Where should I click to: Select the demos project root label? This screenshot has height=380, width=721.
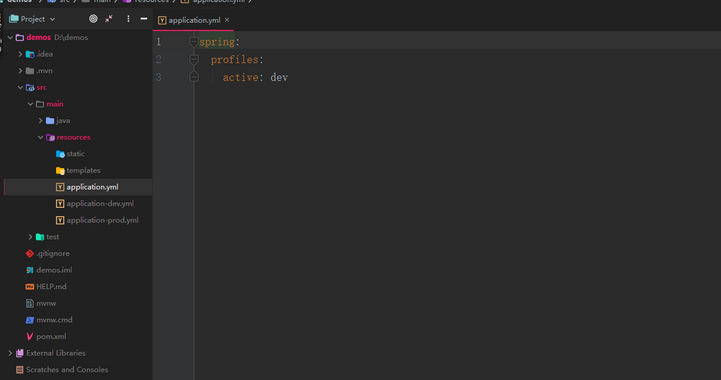pyautogui.click(x=39, y=37)
